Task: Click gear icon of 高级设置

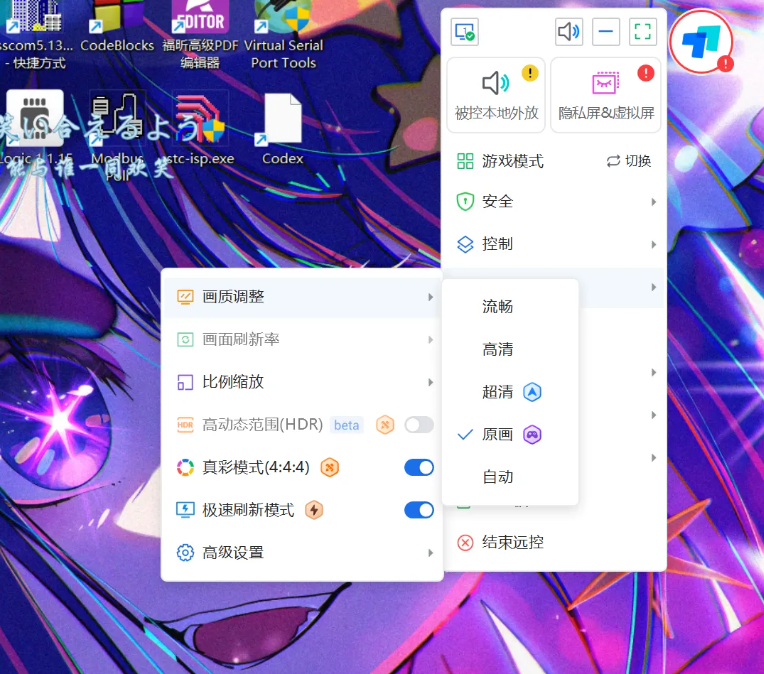Action: (x=185, y=553)
